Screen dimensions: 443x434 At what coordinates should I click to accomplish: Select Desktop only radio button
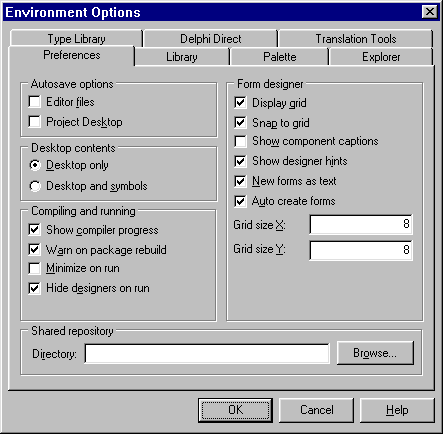35,165
